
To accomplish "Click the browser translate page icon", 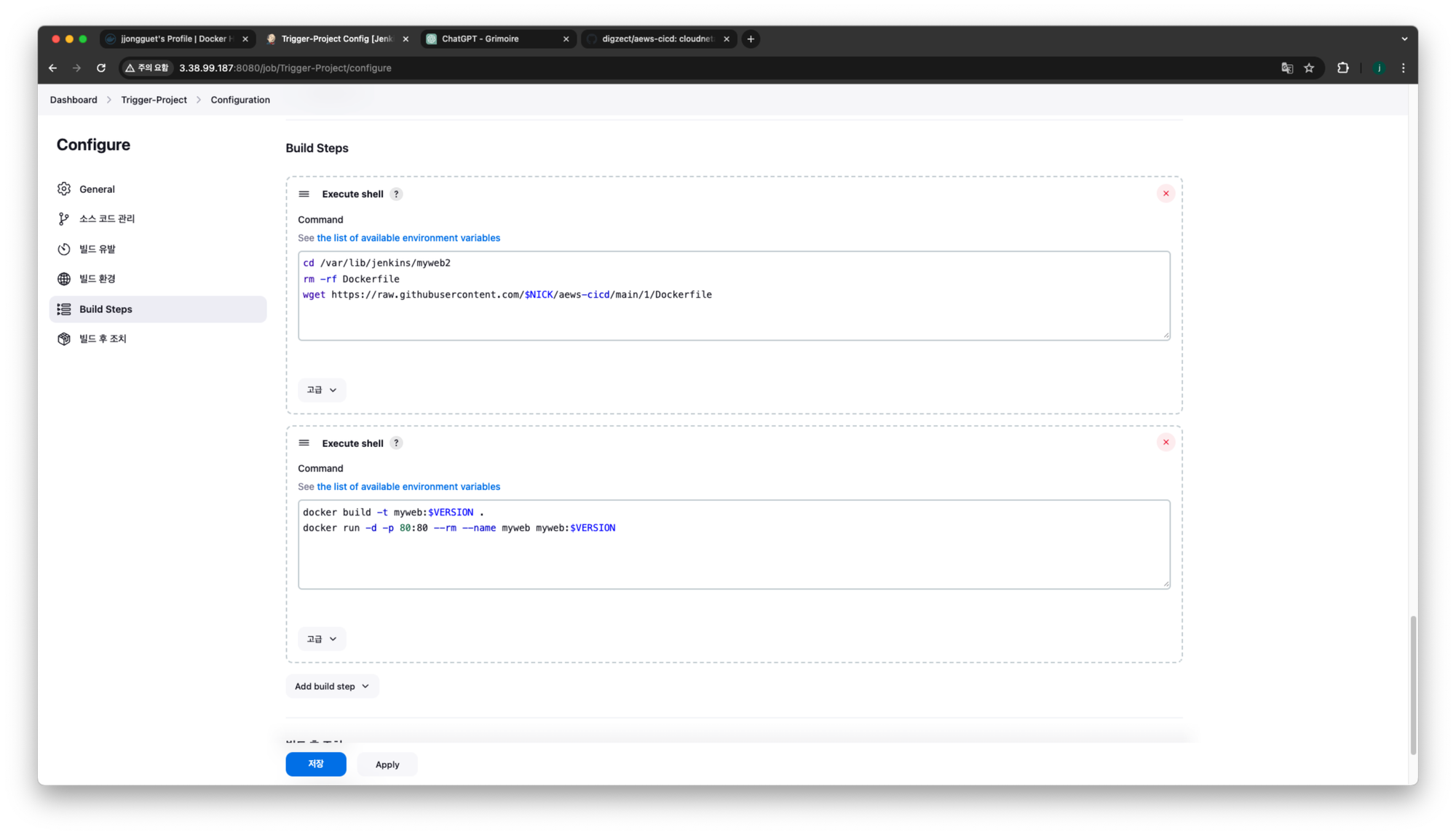I will point(1287,68).
